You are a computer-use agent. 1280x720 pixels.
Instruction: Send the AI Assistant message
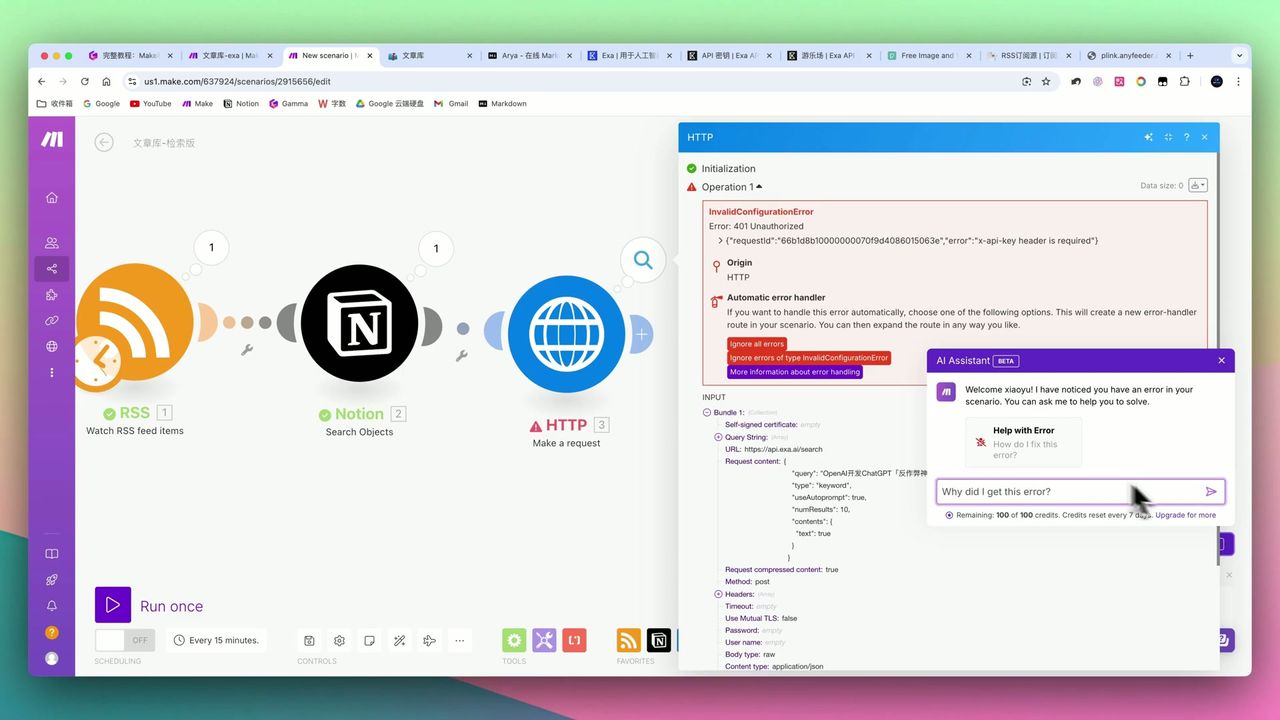1211,492
